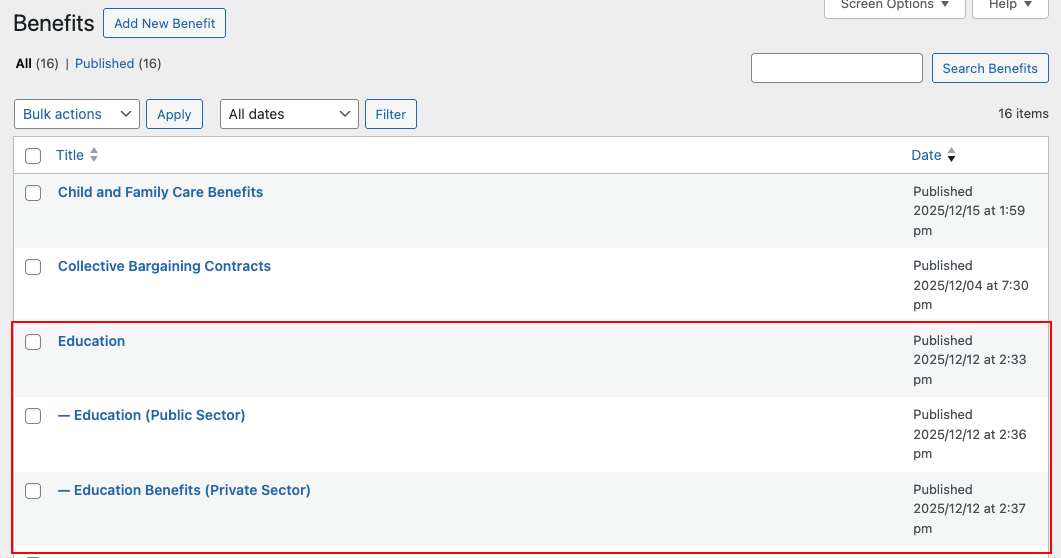Expand the Help tab

point(1010,6)
